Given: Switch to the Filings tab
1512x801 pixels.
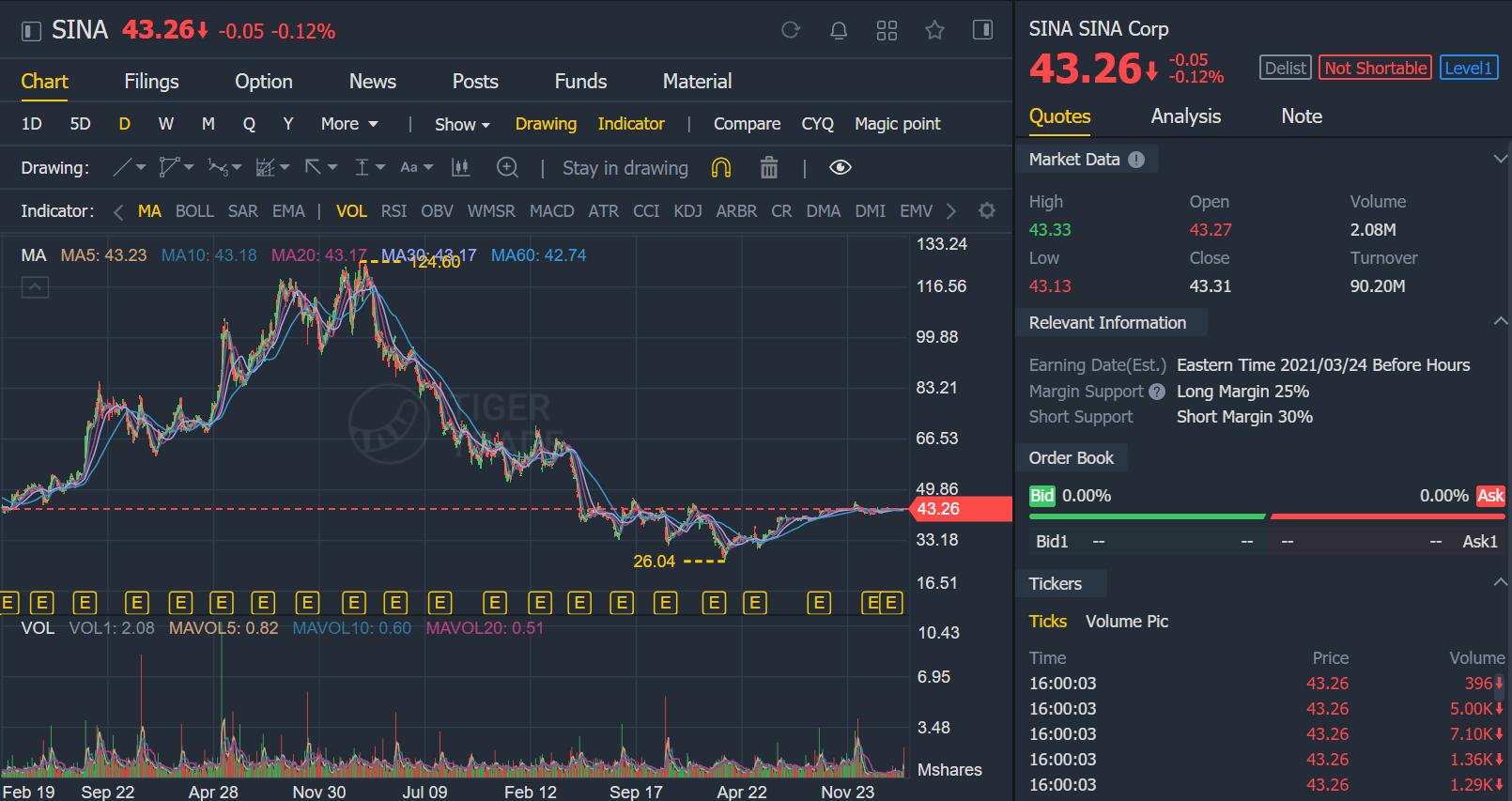Looking at the screenshot, I should (x=151, y=82).
